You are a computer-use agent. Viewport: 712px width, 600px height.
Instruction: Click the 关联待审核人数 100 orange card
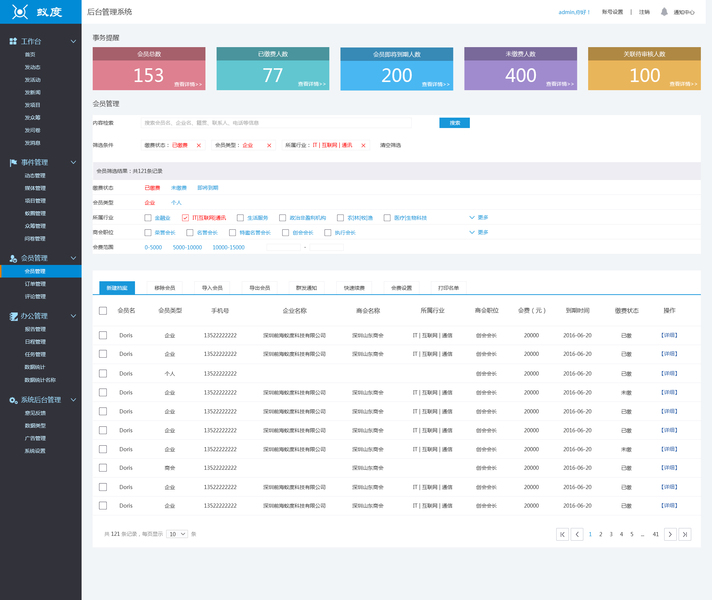pos(644,69)
